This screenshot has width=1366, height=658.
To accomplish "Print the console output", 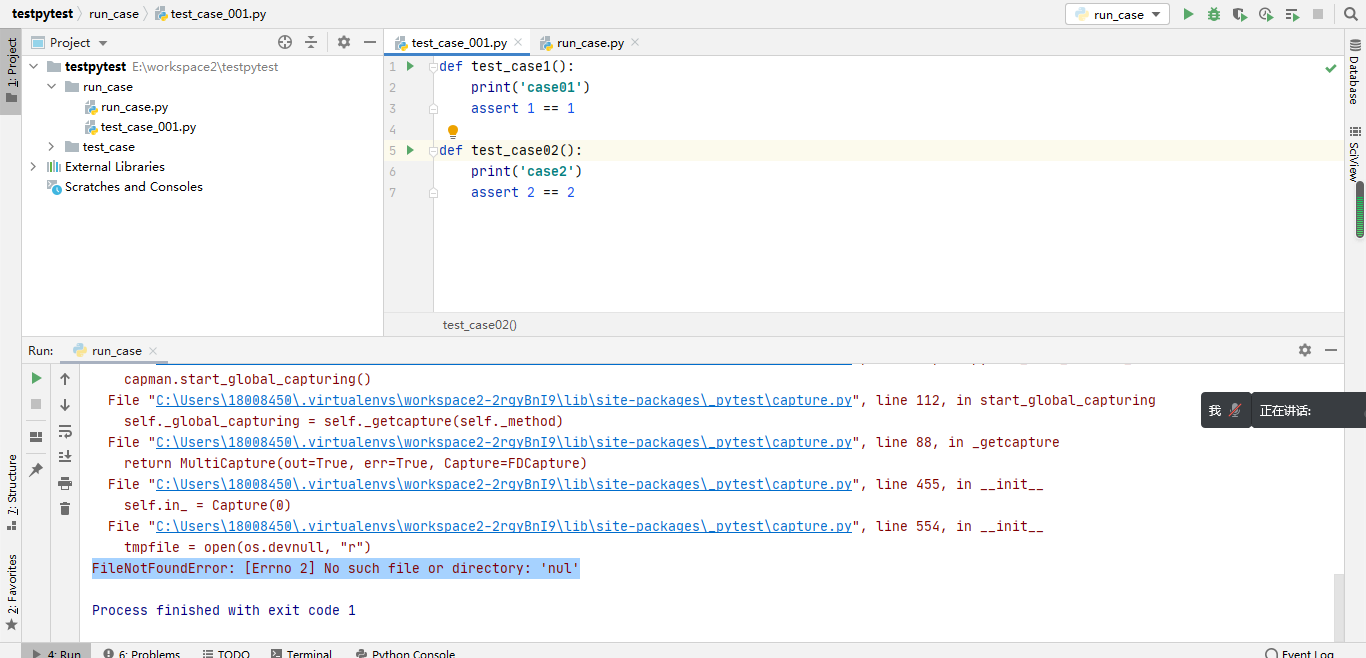I will coord(65,483).
